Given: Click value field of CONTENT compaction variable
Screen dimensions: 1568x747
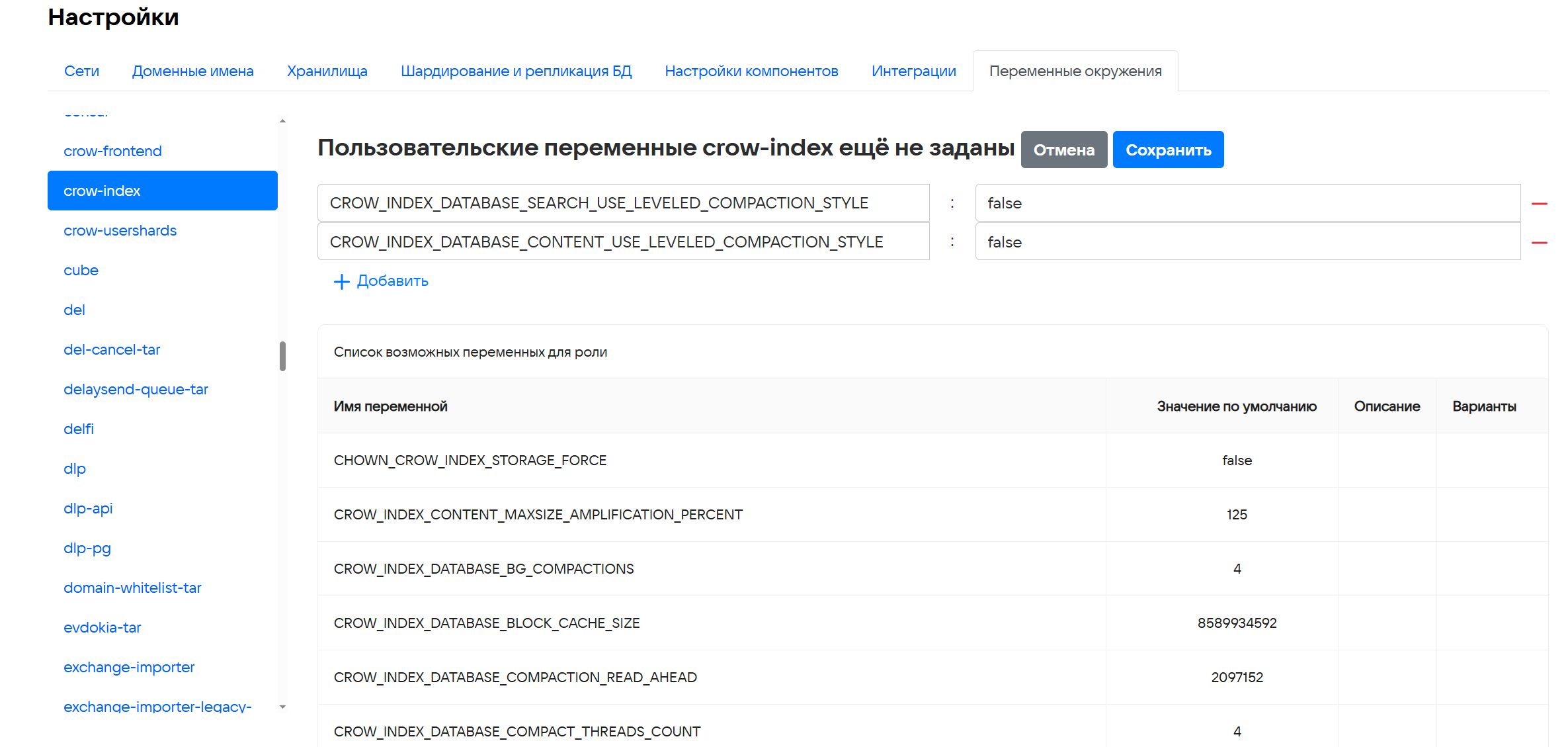Looking at the screenshot, I should tap(1247, 242).
